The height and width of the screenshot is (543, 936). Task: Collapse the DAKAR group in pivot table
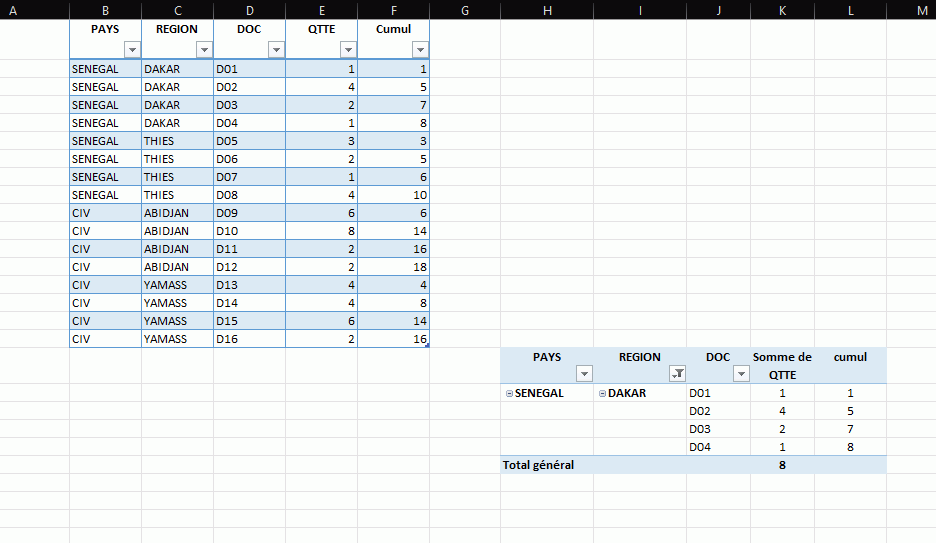pyautogui.click(x=602, y=393)
